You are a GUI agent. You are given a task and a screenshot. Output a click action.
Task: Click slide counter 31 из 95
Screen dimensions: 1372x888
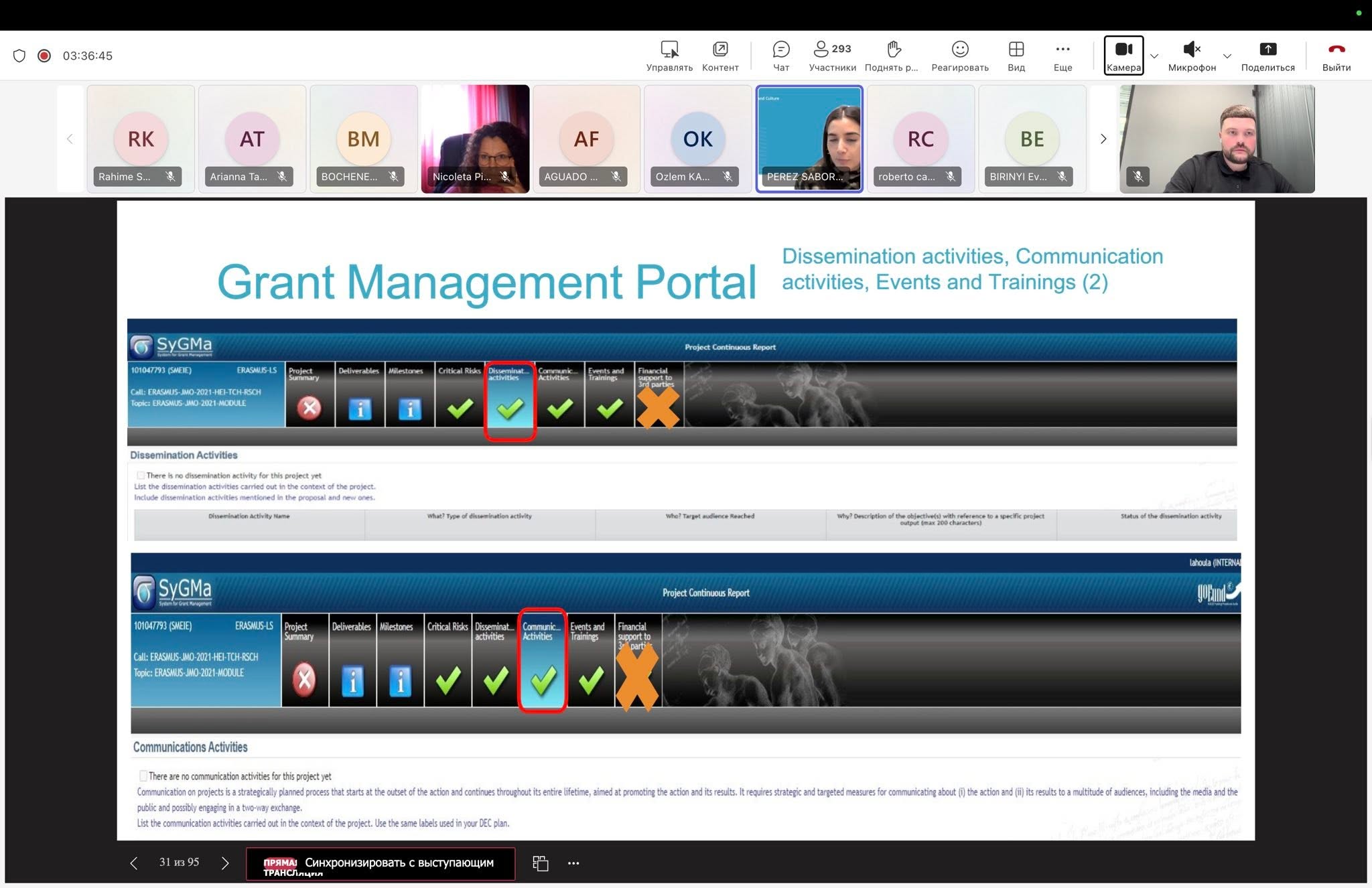(179, 863)
